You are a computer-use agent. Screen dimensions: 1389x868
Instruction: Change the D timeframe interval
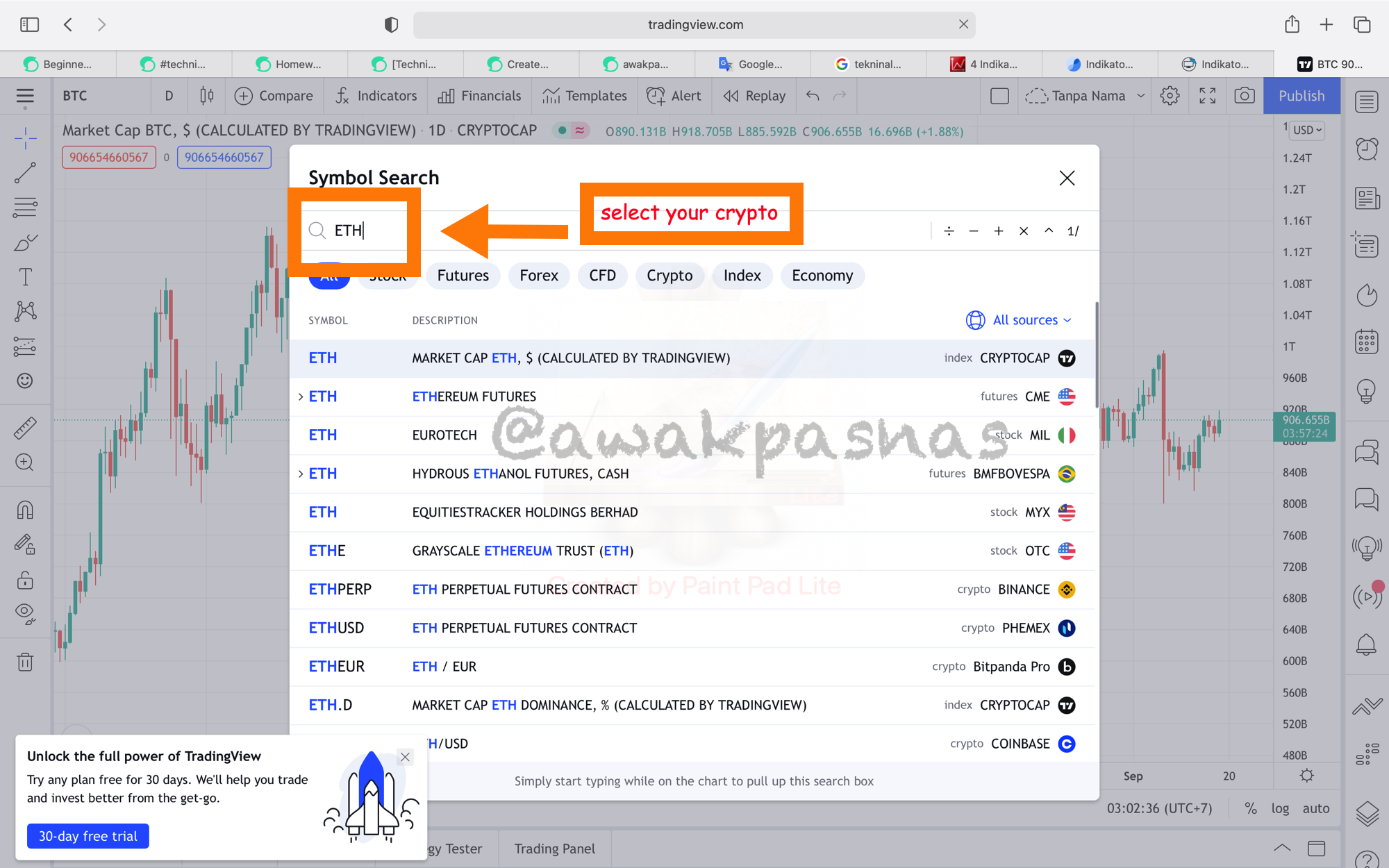click(x=169, y=96)
